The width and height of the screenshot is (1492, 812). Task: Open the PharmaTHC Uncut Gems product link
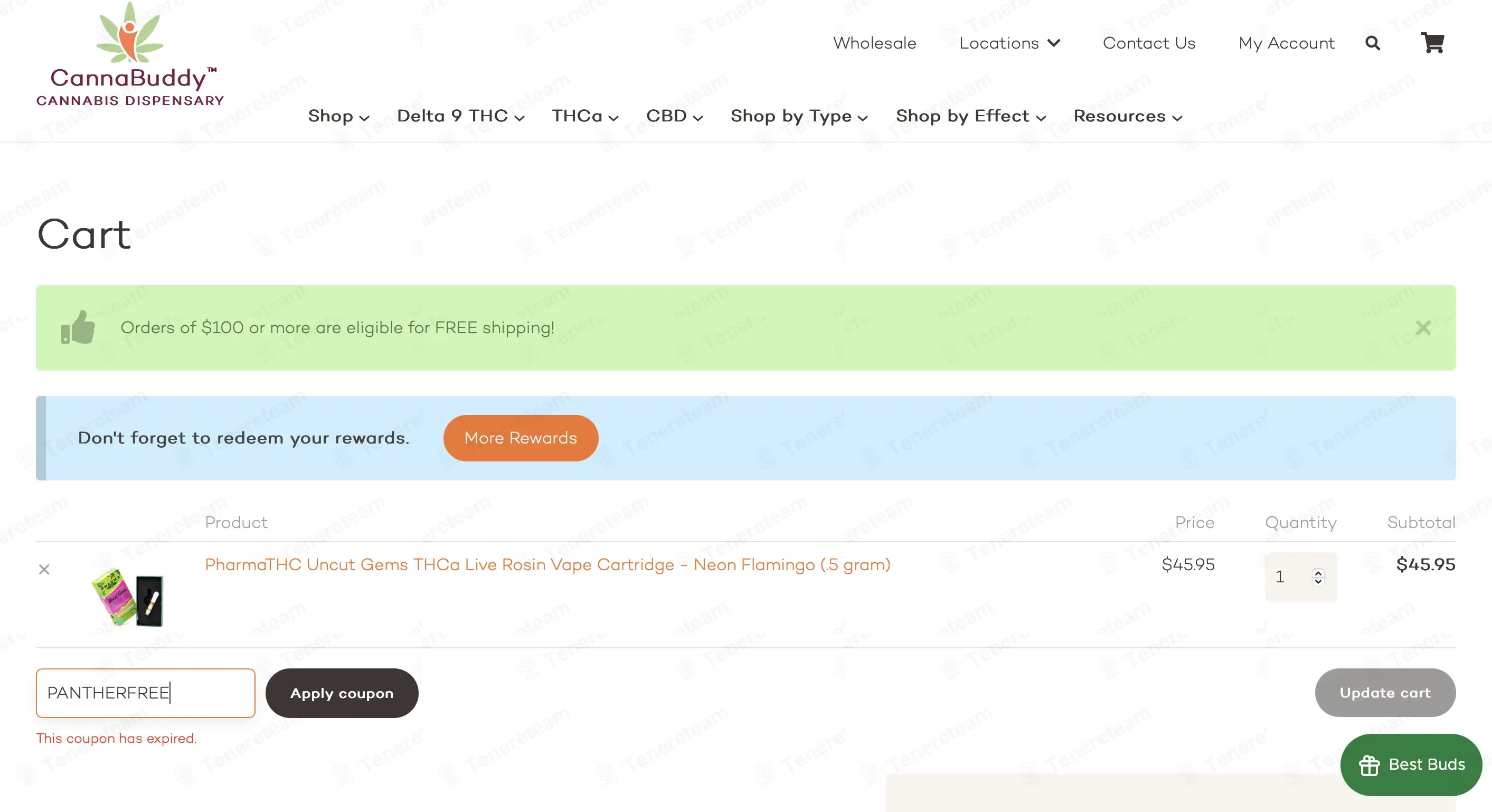point(547,565)
